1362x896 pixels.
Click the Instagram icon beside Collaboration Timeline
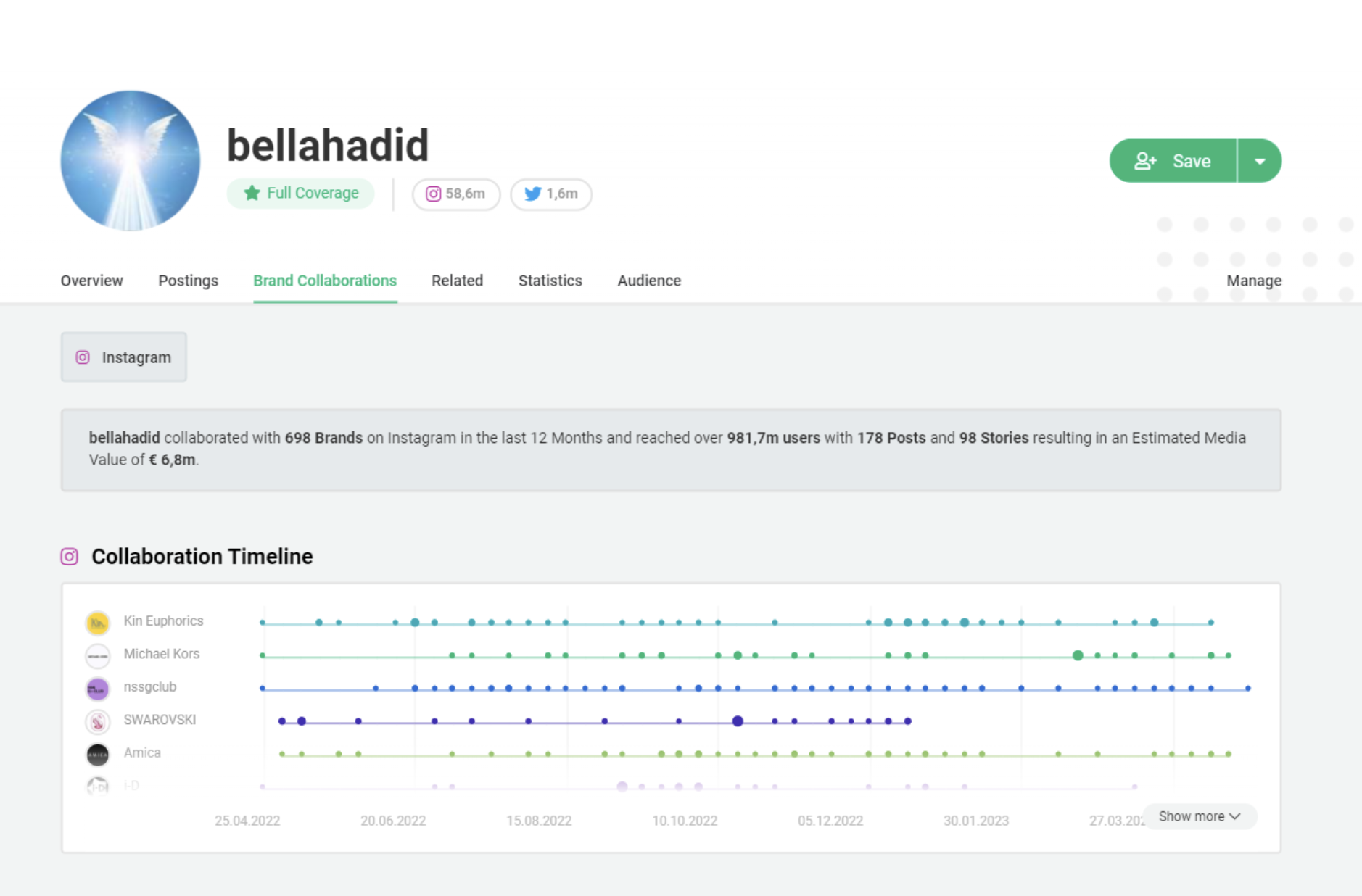pos(69,556)
